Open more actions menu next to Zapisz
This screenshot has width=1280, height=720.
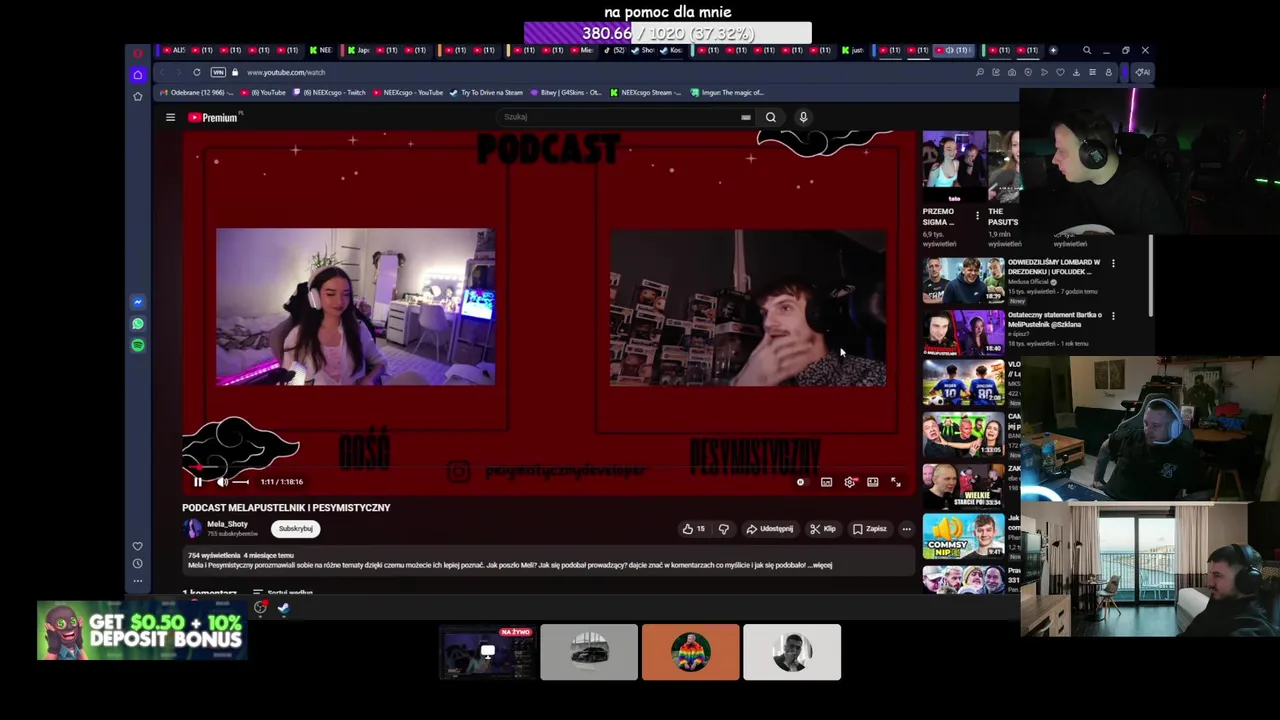(x=906, y=529)
